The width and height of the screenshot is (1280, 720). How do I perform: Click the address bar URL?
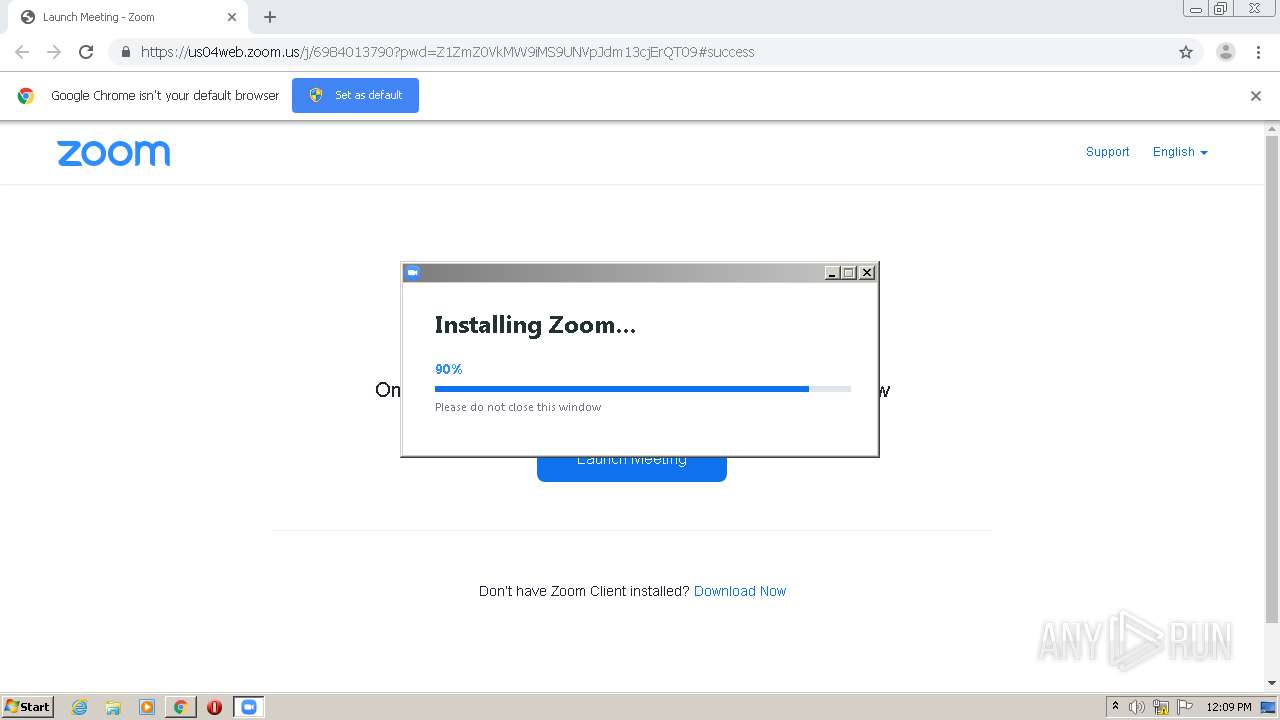(447, 52)
